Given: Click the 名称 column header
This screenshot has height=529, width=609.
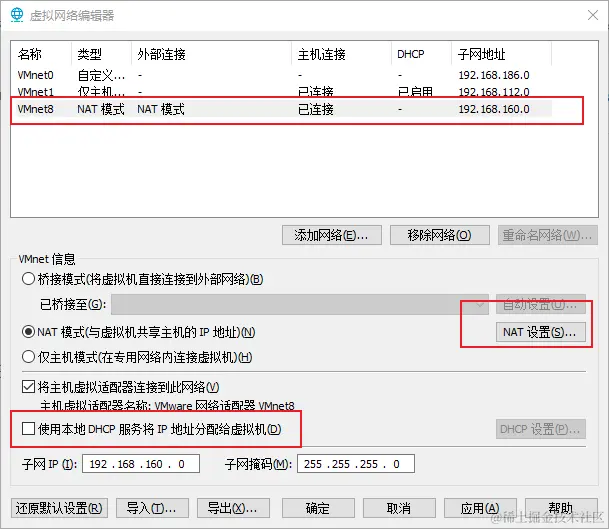Looking at the screenshot, I should pos(42,54).
